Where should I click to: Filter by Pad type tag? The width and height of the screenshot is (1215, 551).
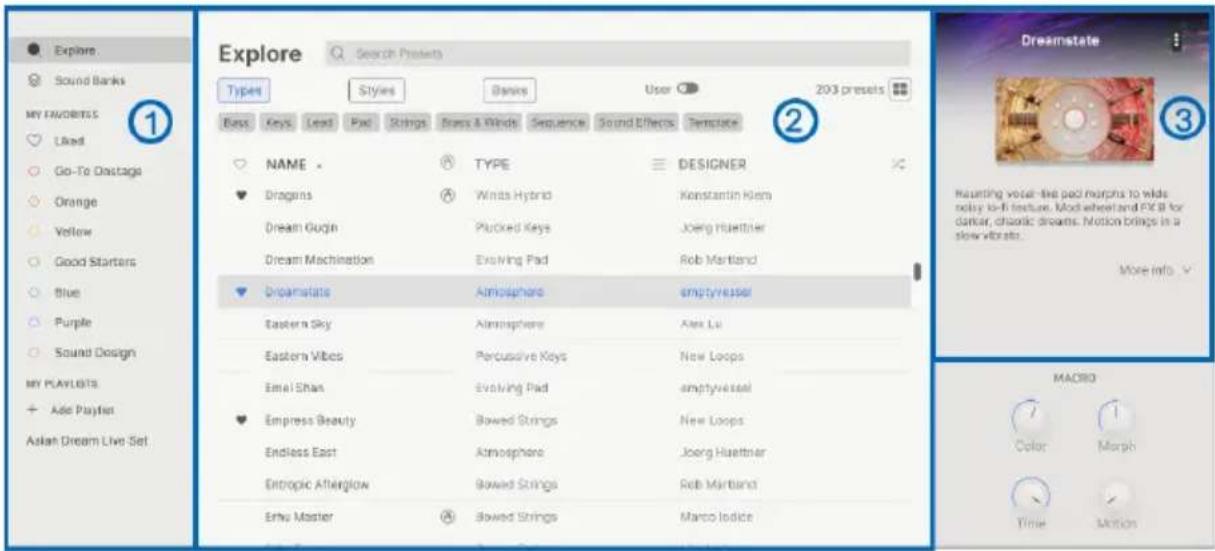pyautogui.click(x=360, y=122)
